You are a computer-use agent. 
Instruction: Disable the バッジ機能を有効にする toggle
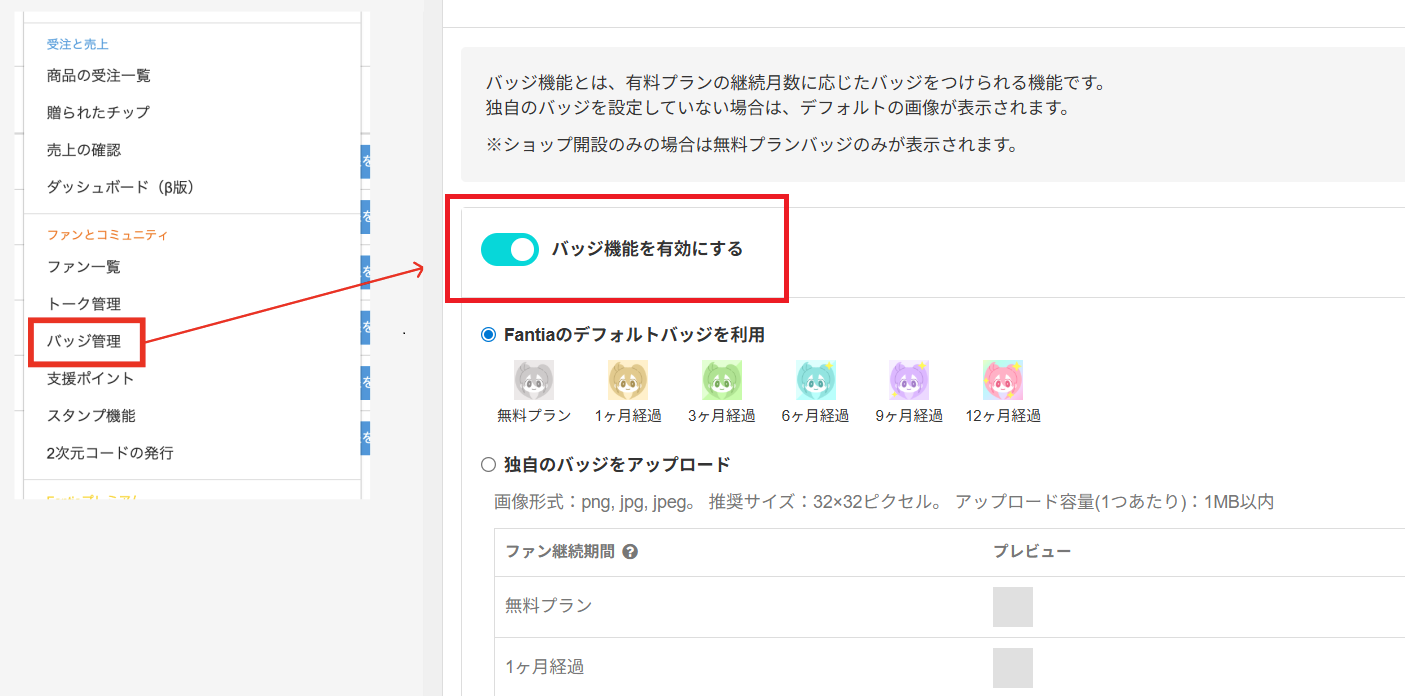[509, 250]
